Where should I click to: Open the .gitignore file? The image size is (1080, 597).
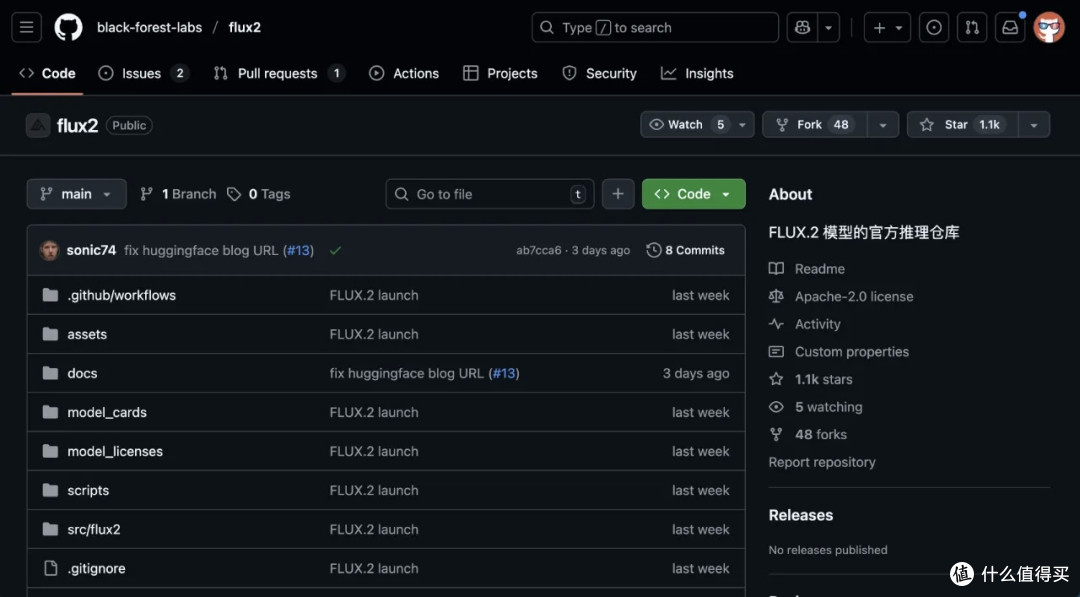(x=96, y=569)
